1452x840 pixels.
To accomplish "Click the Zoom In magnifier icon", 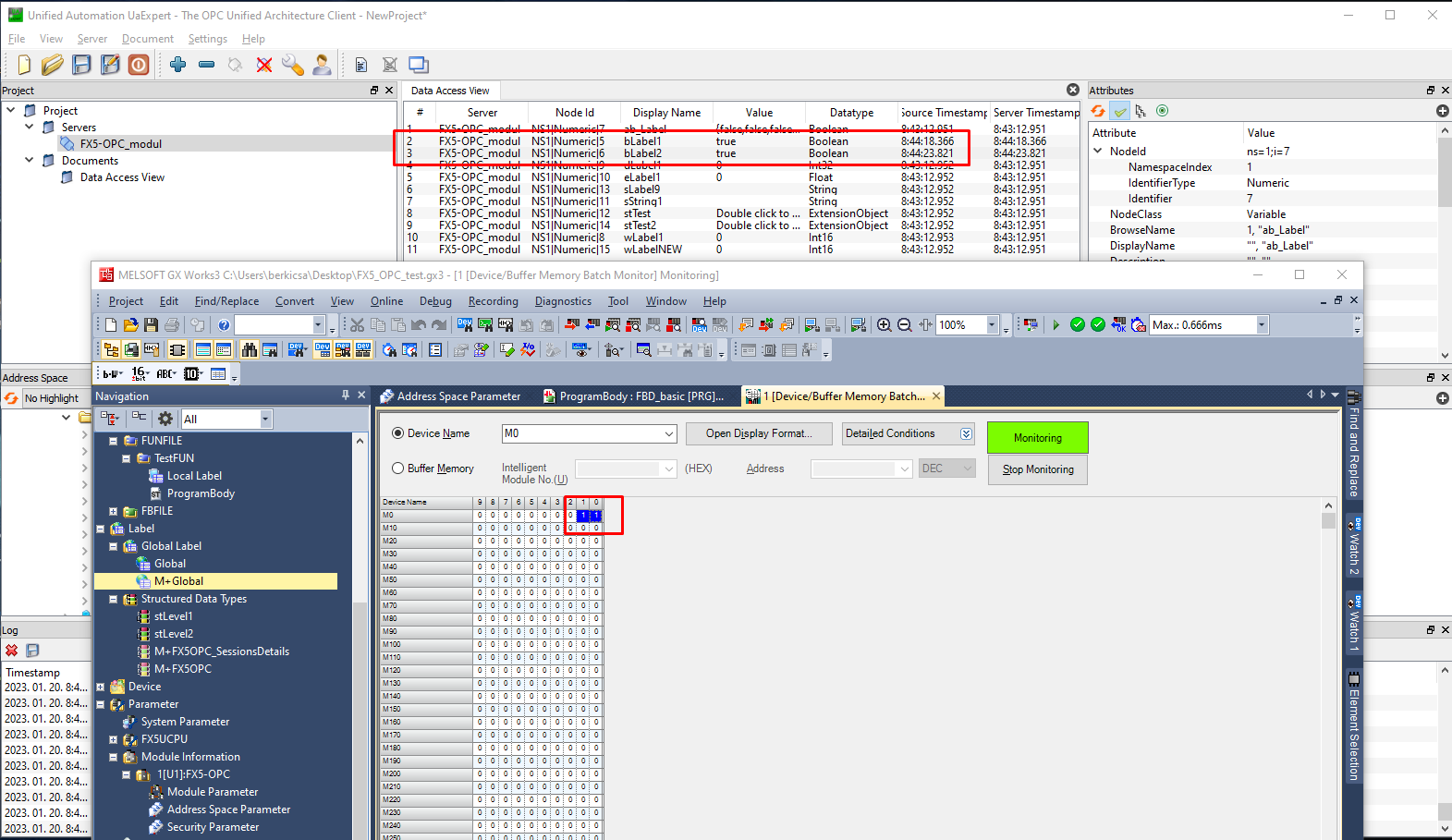I will coord(884,325).
